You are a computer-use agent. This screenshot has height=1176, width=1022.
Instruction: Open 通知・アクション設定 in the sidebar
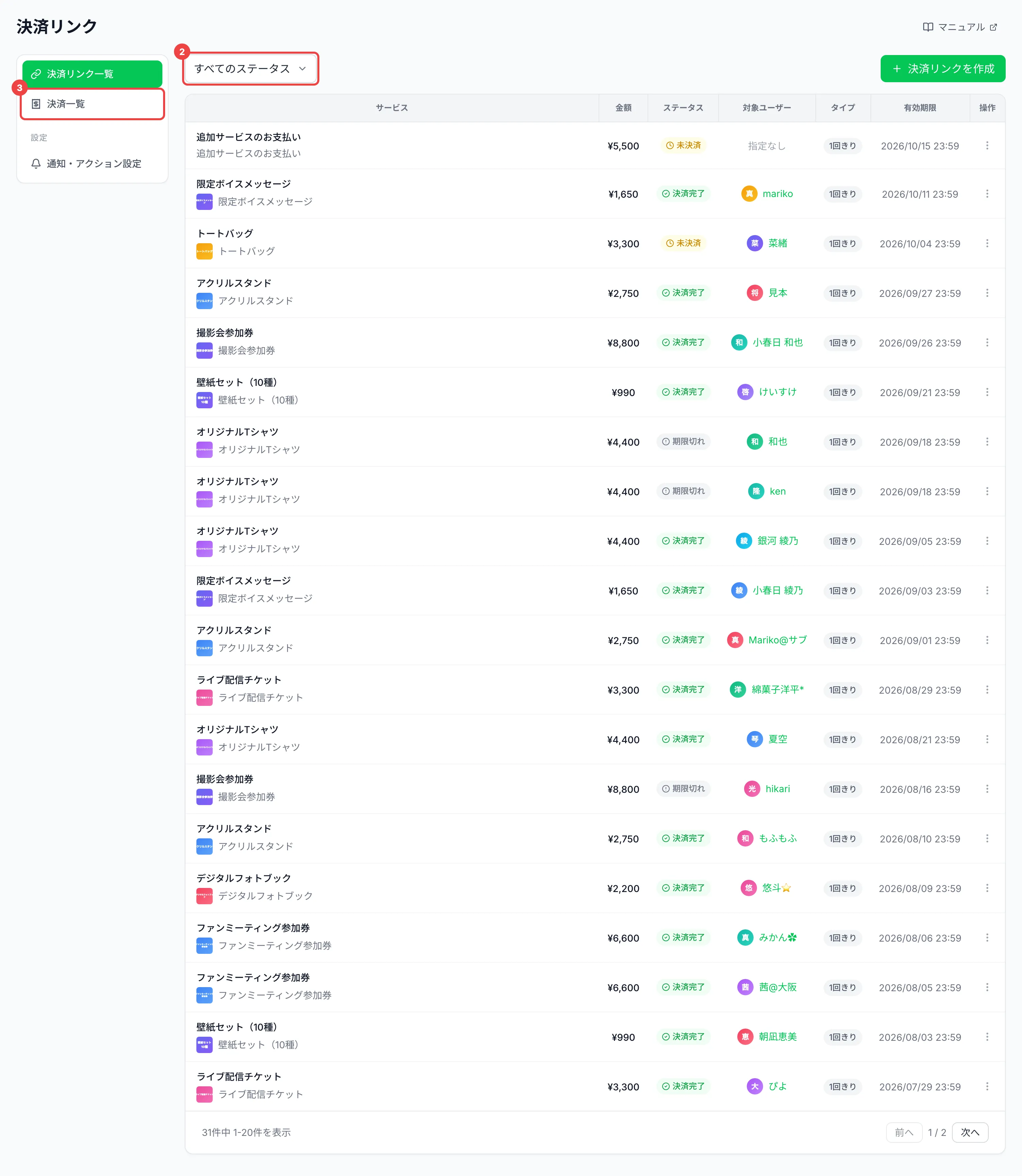tap(92, 164)
